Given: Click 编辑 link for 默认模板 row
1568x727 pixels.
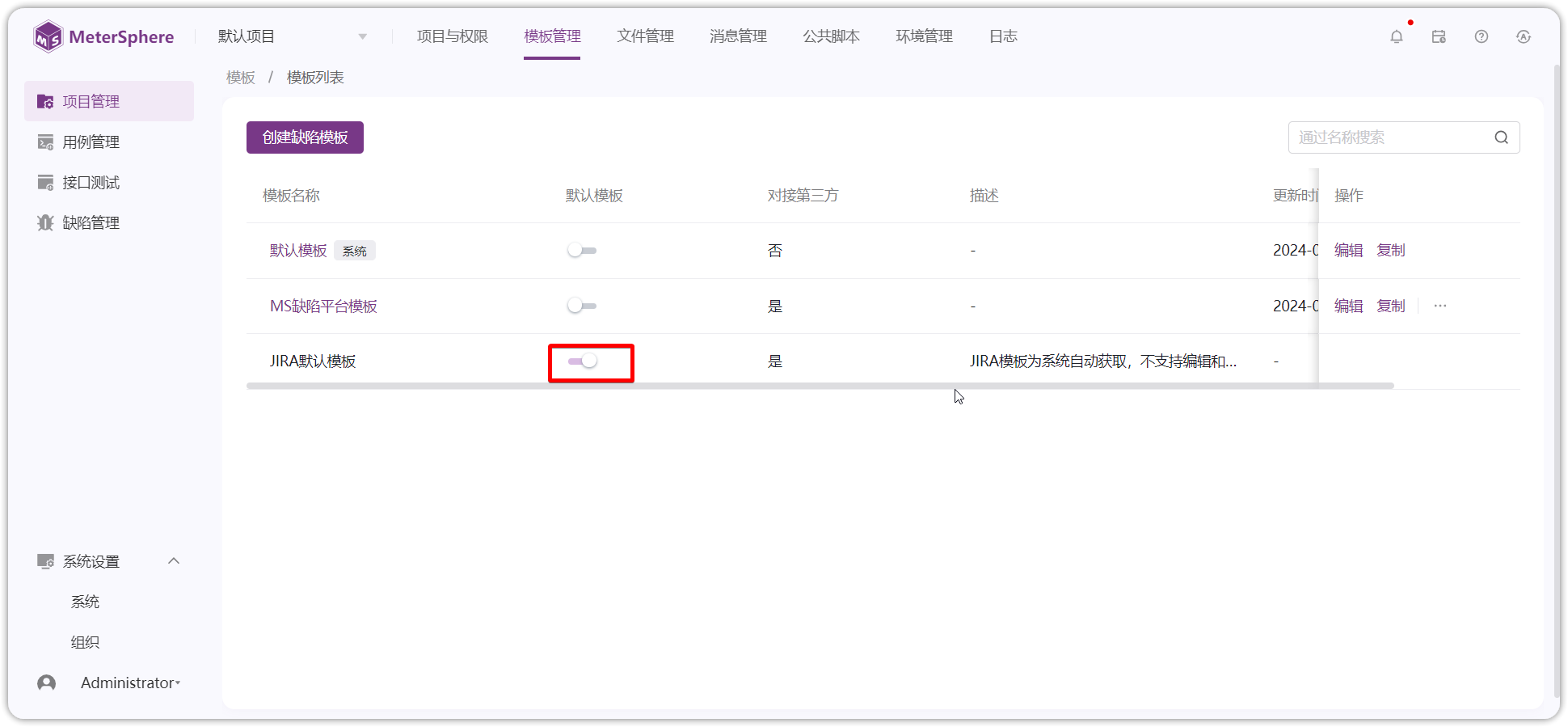Looking at the screenshot, I should (1348, 250).
